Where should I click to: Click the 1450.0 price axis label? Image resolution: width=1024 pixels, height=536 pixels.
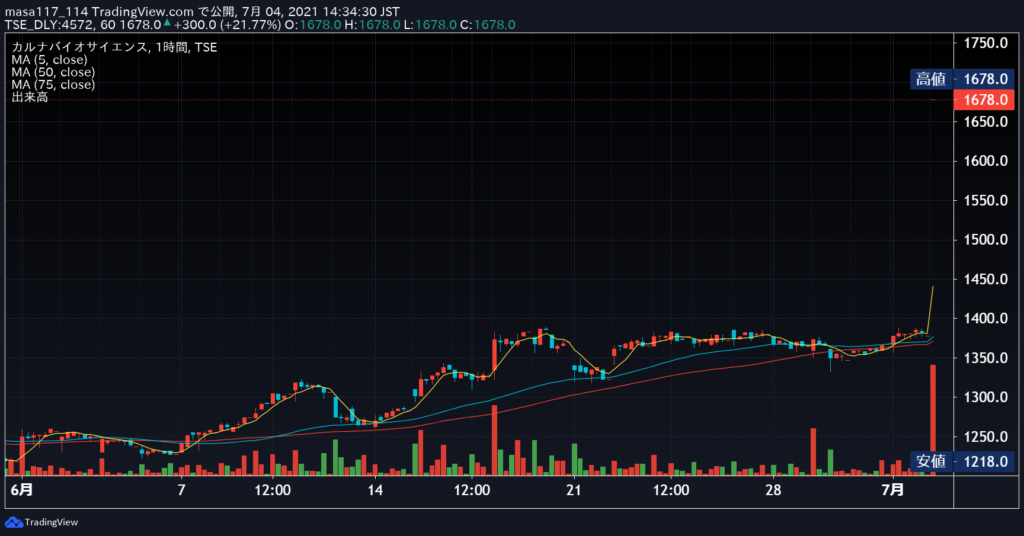pos(985,279)
